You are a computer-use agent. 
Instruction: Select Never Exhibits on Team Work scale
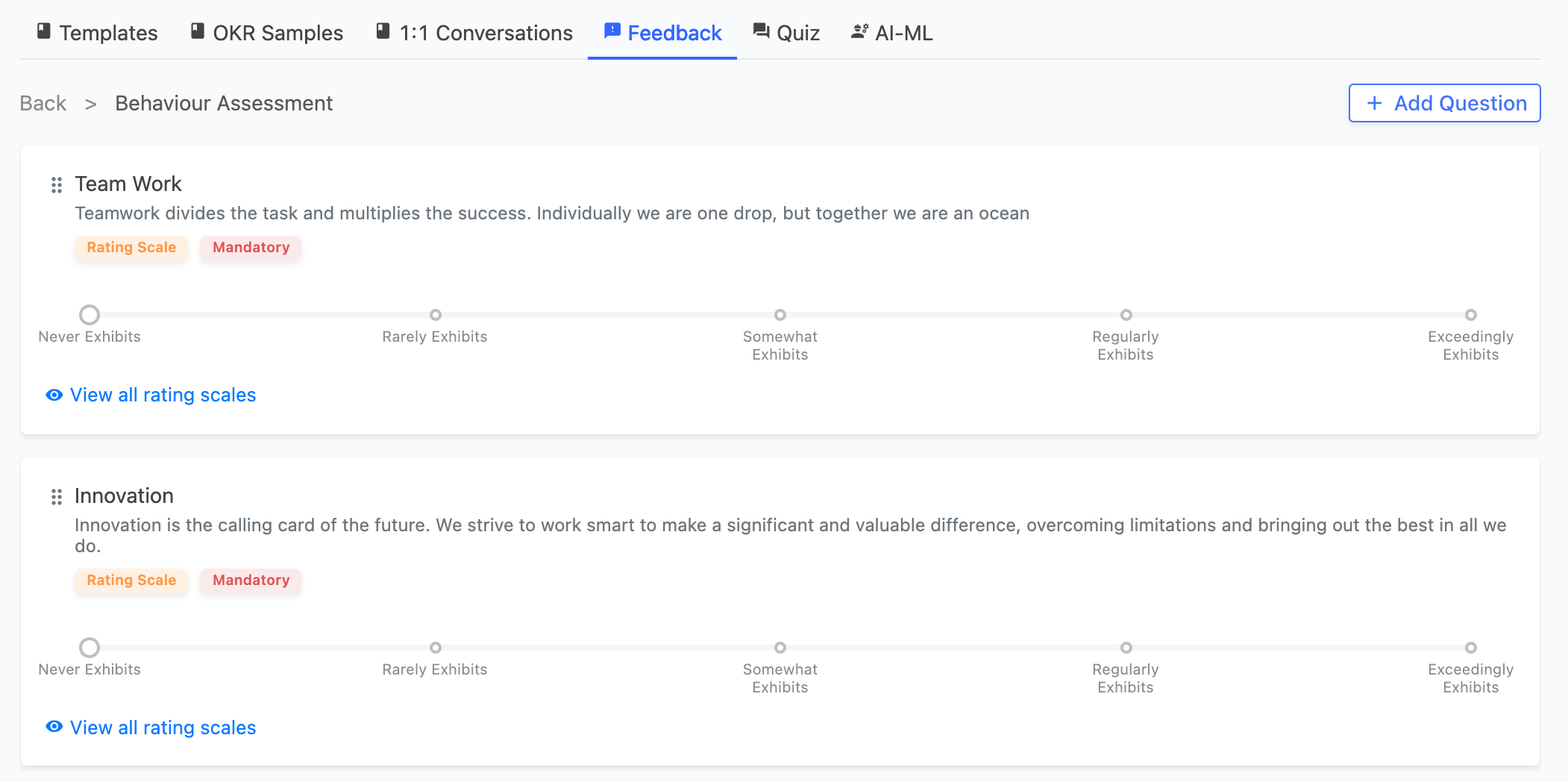[x=90, y=315]
